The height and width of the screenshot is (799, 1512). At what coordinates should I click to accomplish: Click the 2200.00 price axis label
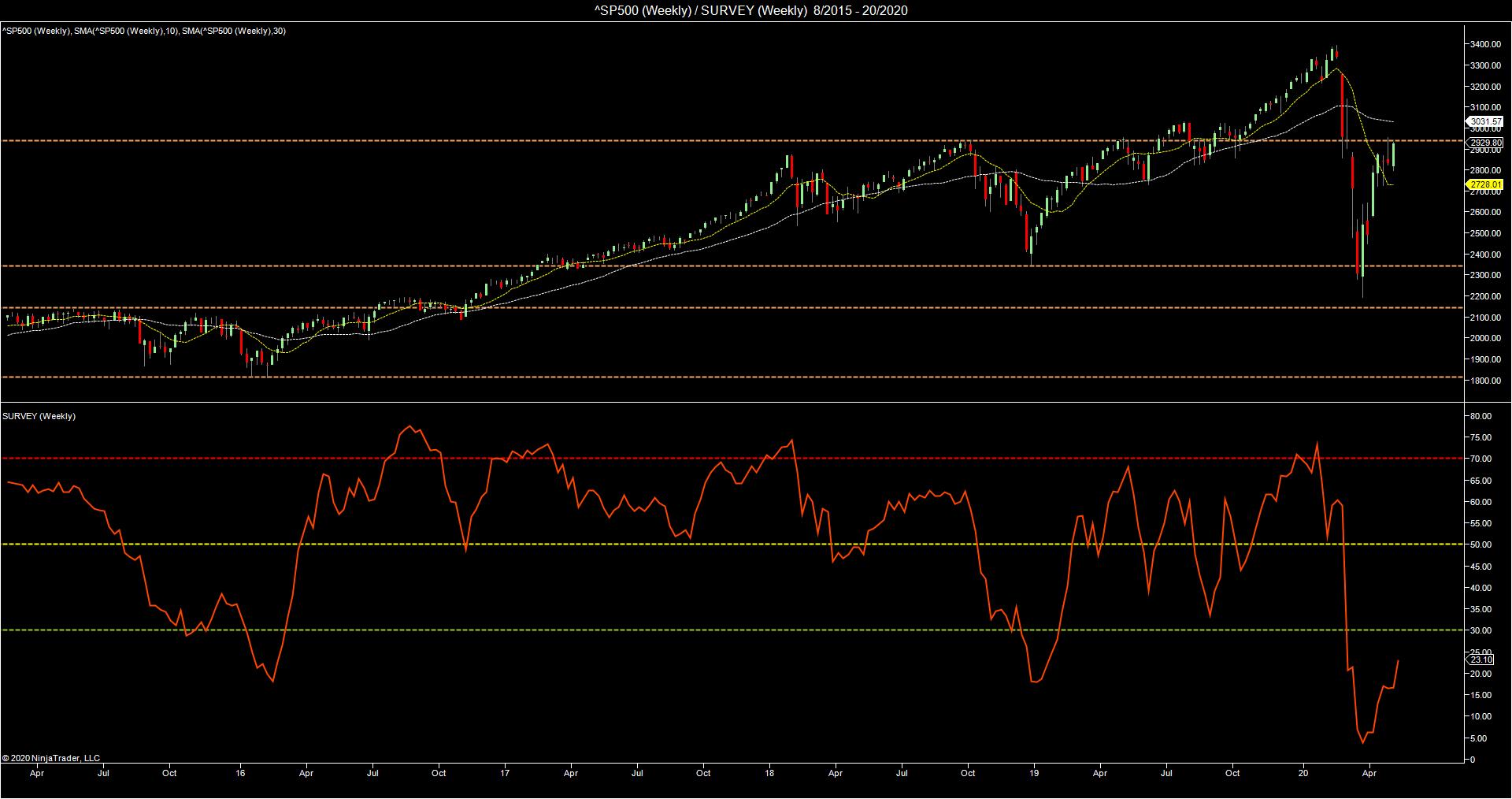[1484, 297]
